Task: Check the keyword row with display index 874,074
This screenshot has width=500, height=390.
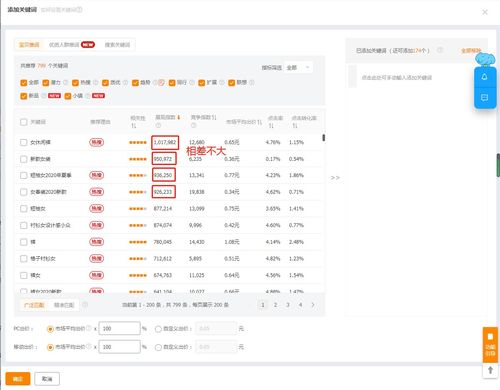Action: click(x=24, y=225)
